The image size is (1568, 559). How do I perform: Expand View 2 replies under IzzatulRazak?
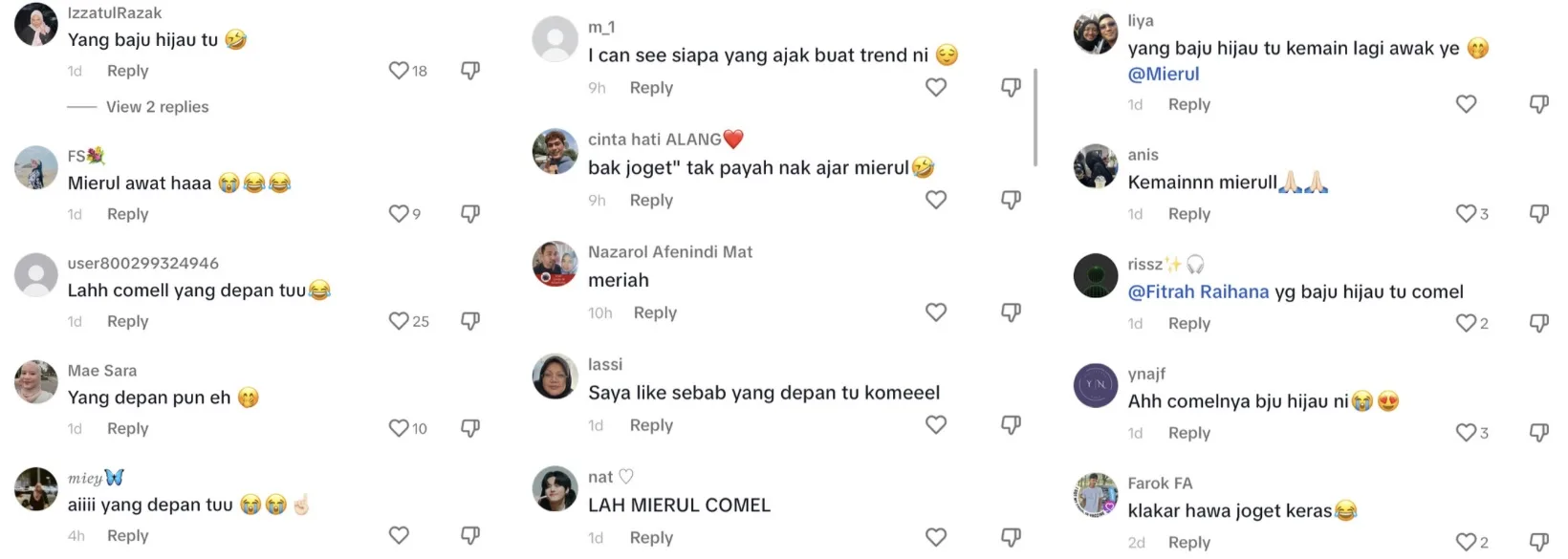coord(157,107)
